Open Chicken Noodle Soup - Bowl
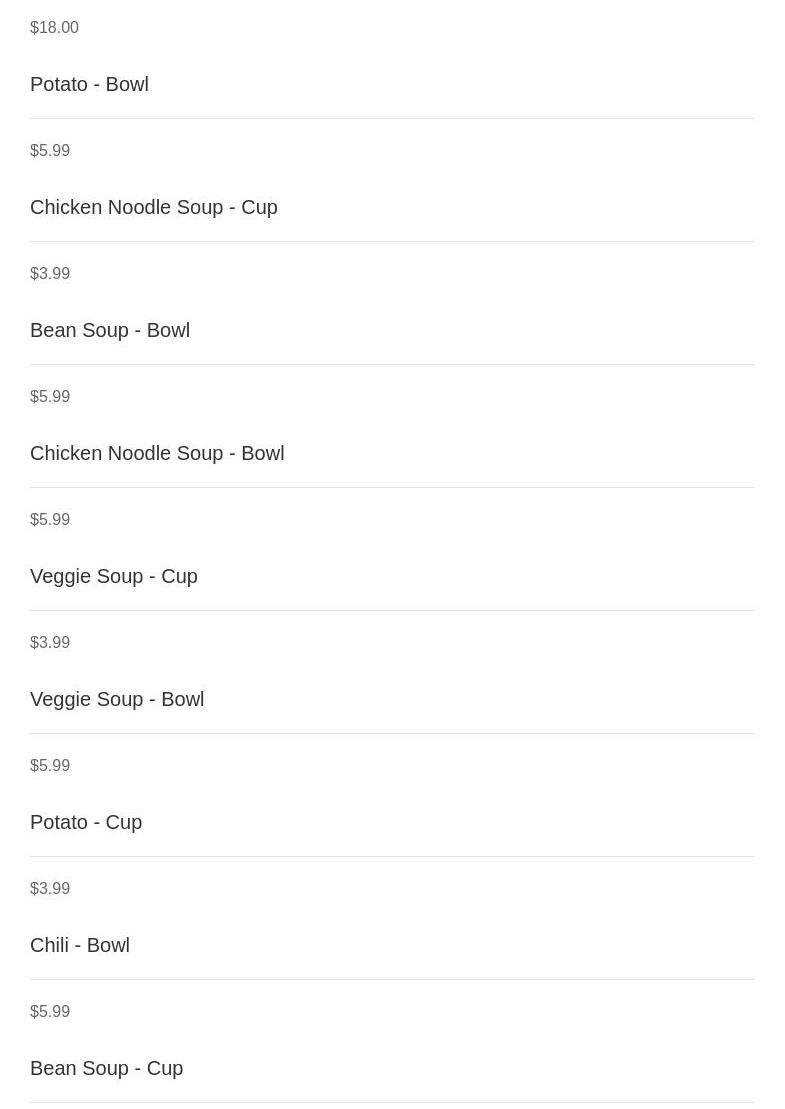Screen dimensions: 785x1109 [x=157, y=453]
